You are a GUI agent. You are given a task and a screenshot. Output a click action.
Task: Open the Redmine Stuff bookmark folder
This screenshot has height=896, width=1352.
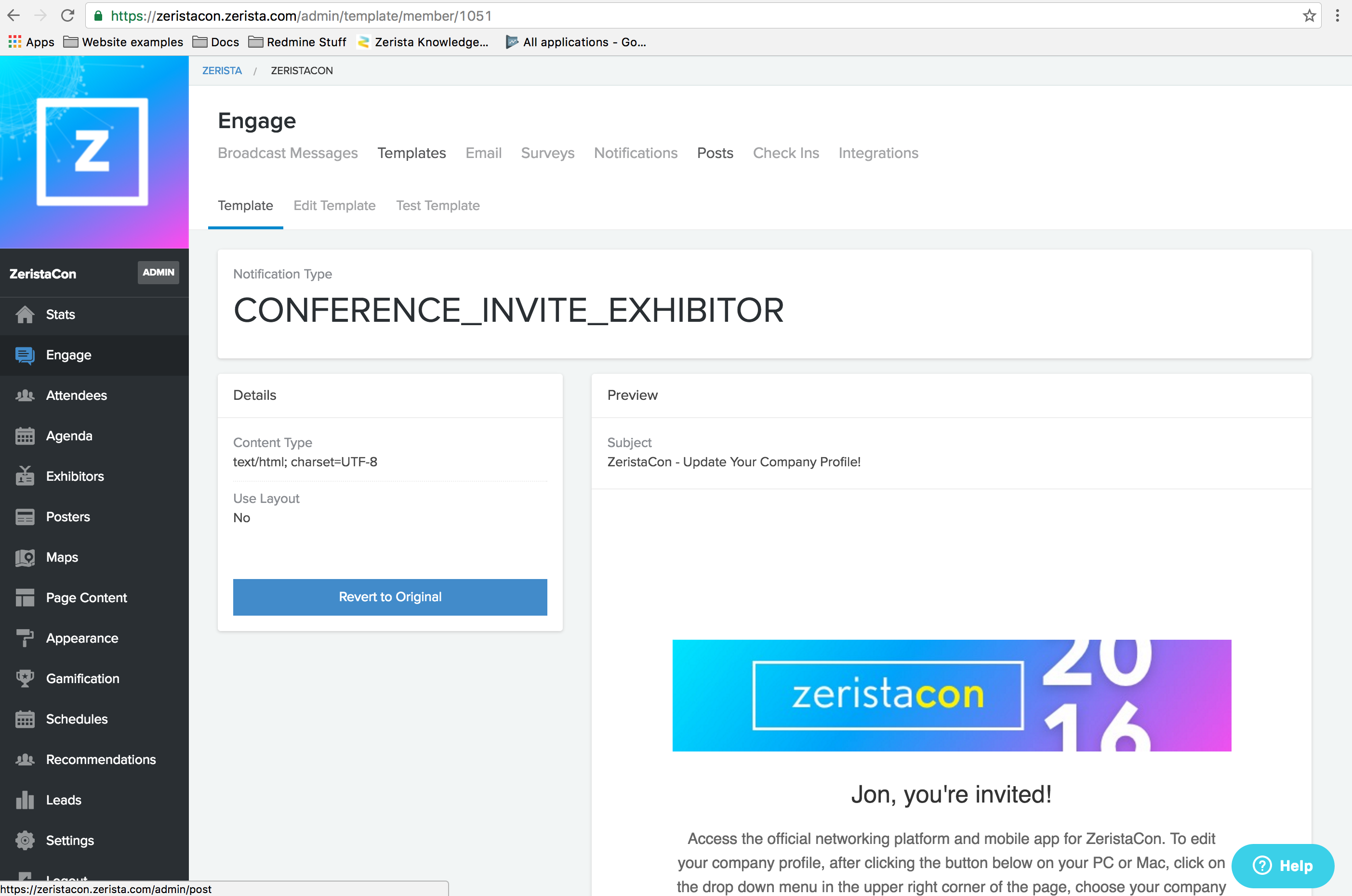pos(298,42)
